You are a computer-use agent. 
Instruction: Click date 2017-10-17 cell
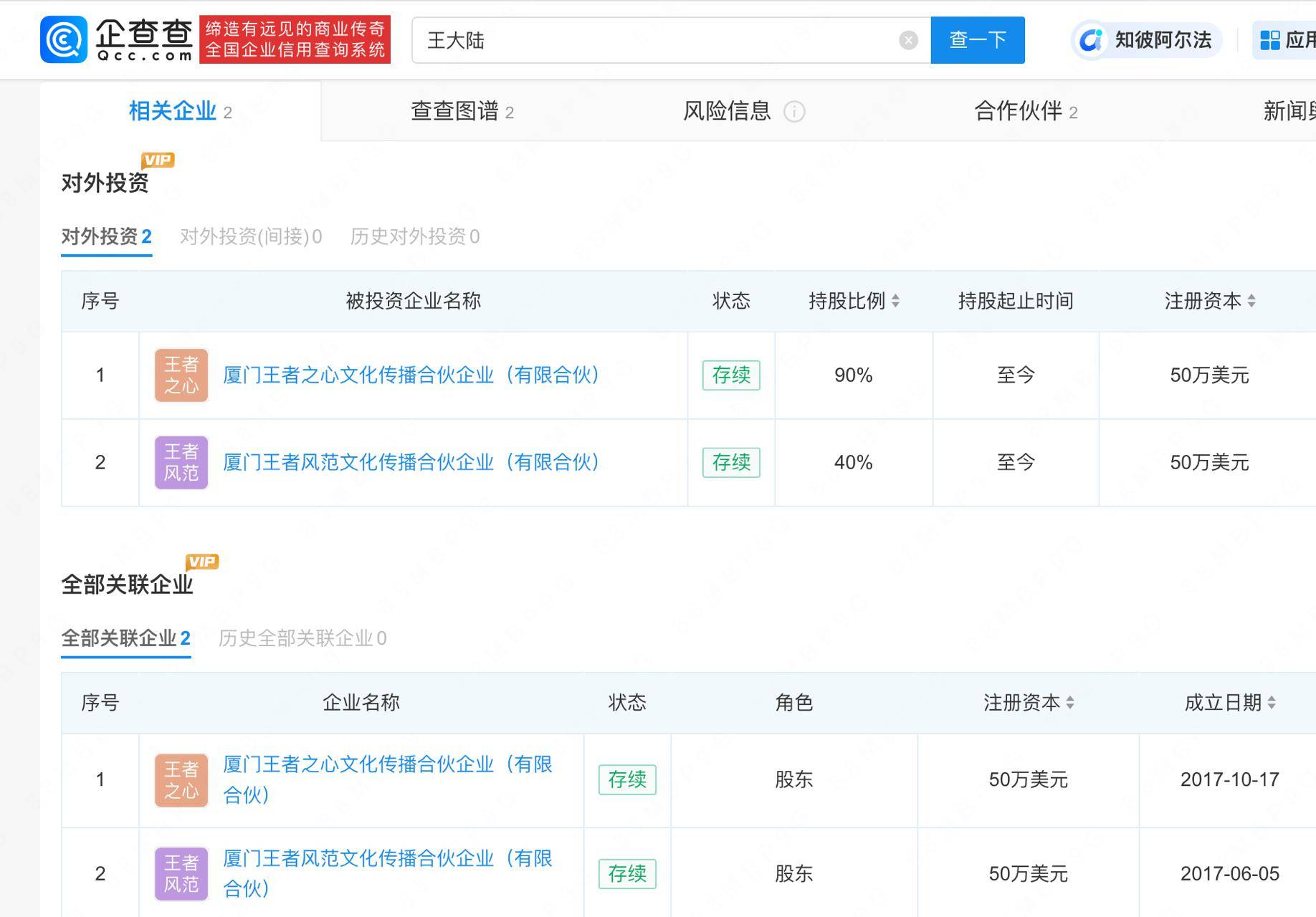1229,779
